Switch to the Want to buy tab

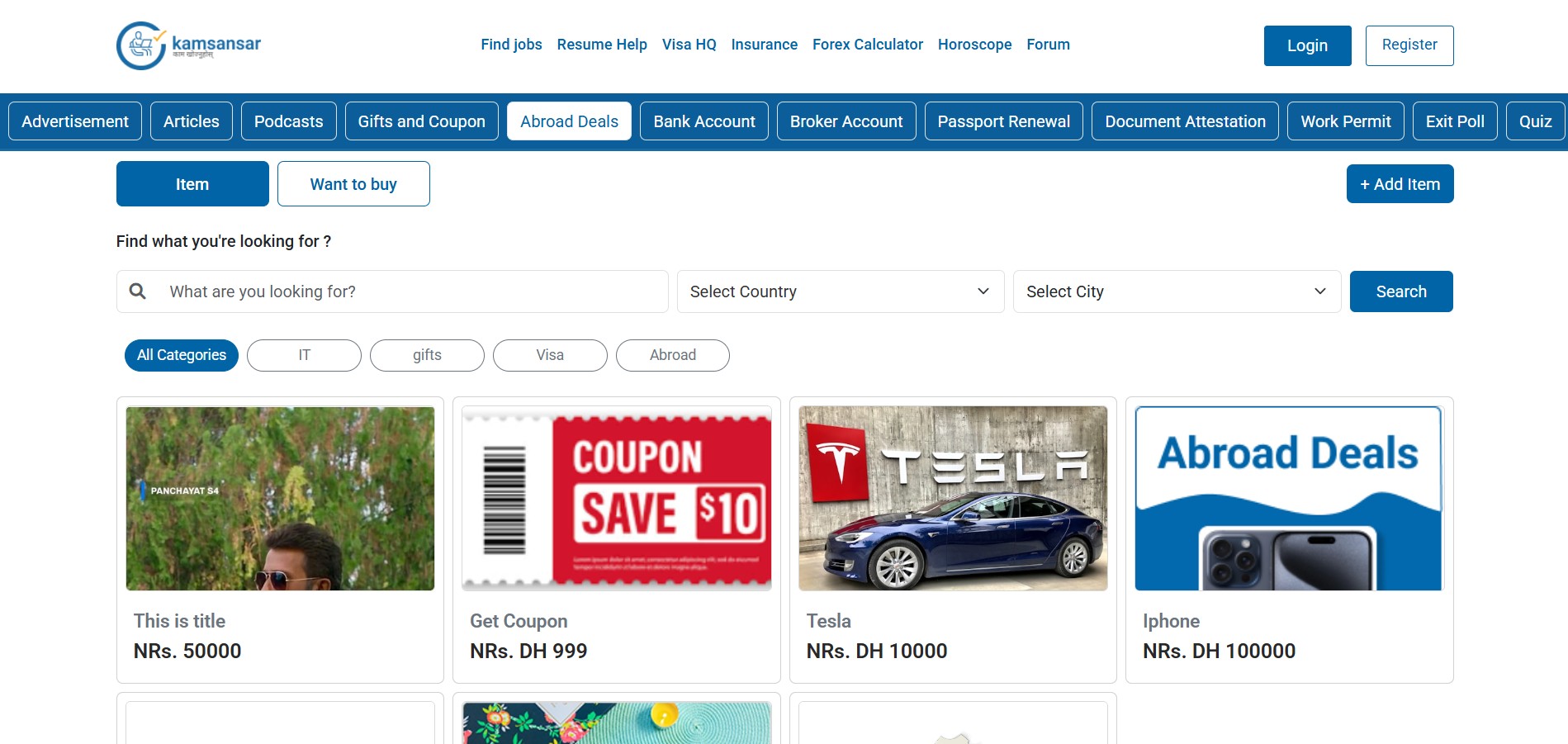click(x=353, y=184)
